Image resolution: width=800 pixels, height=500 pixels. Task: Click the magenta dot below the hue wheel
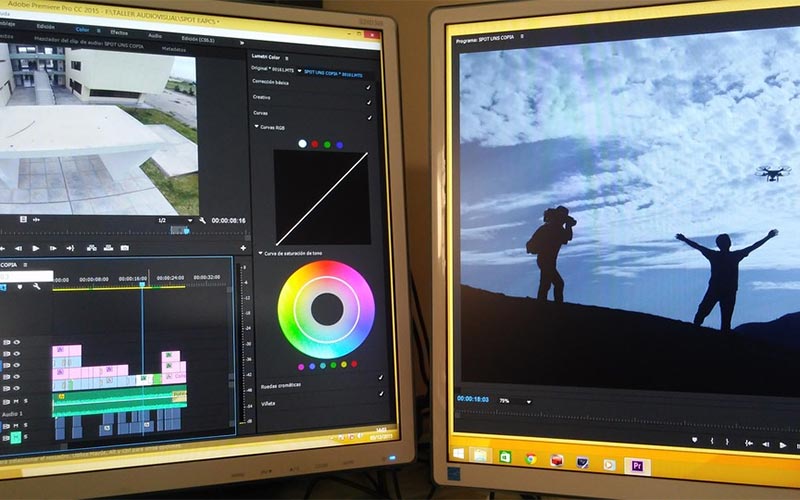pos(301,366)
